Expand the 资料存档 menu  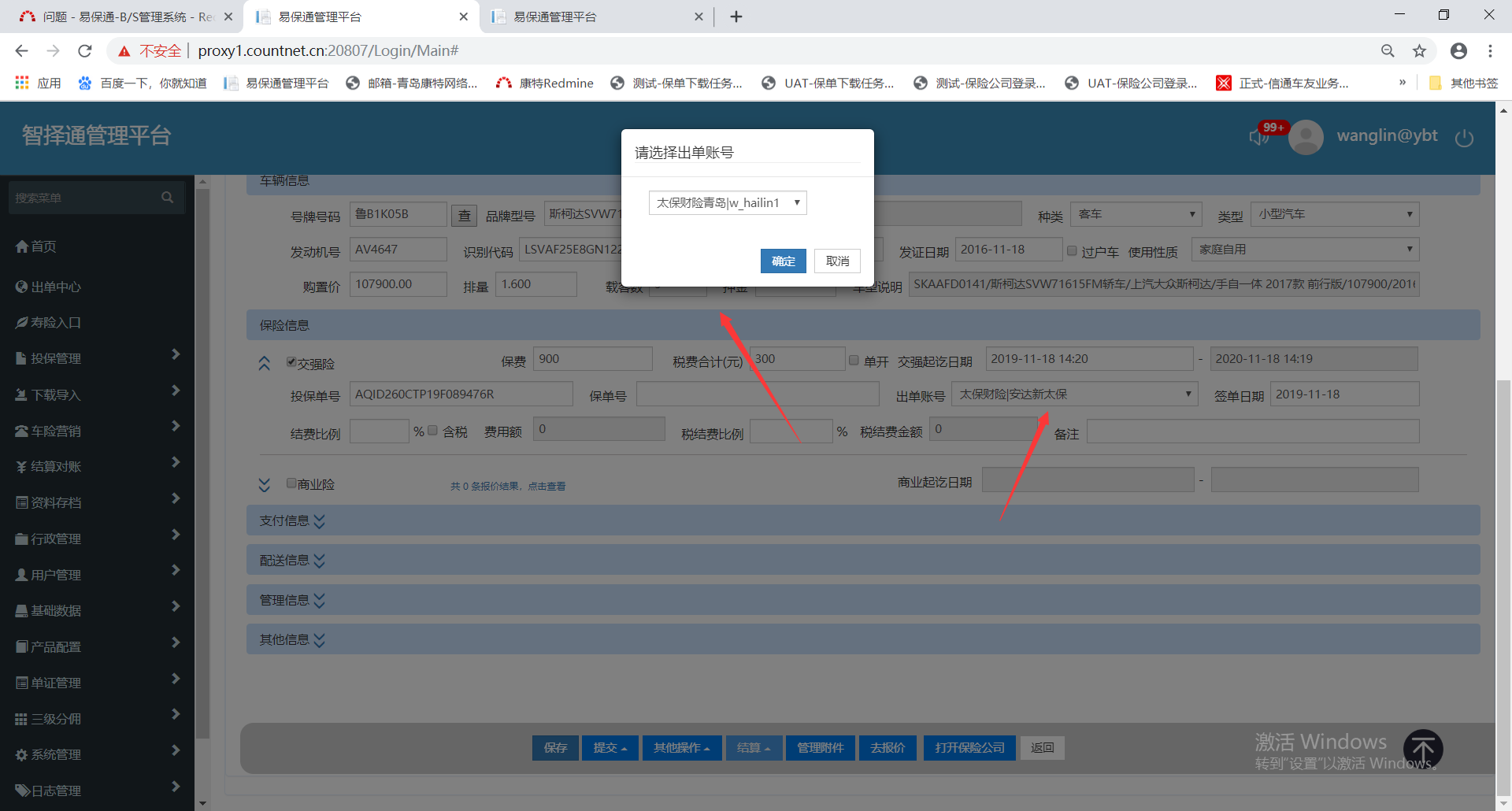point(97,502)
